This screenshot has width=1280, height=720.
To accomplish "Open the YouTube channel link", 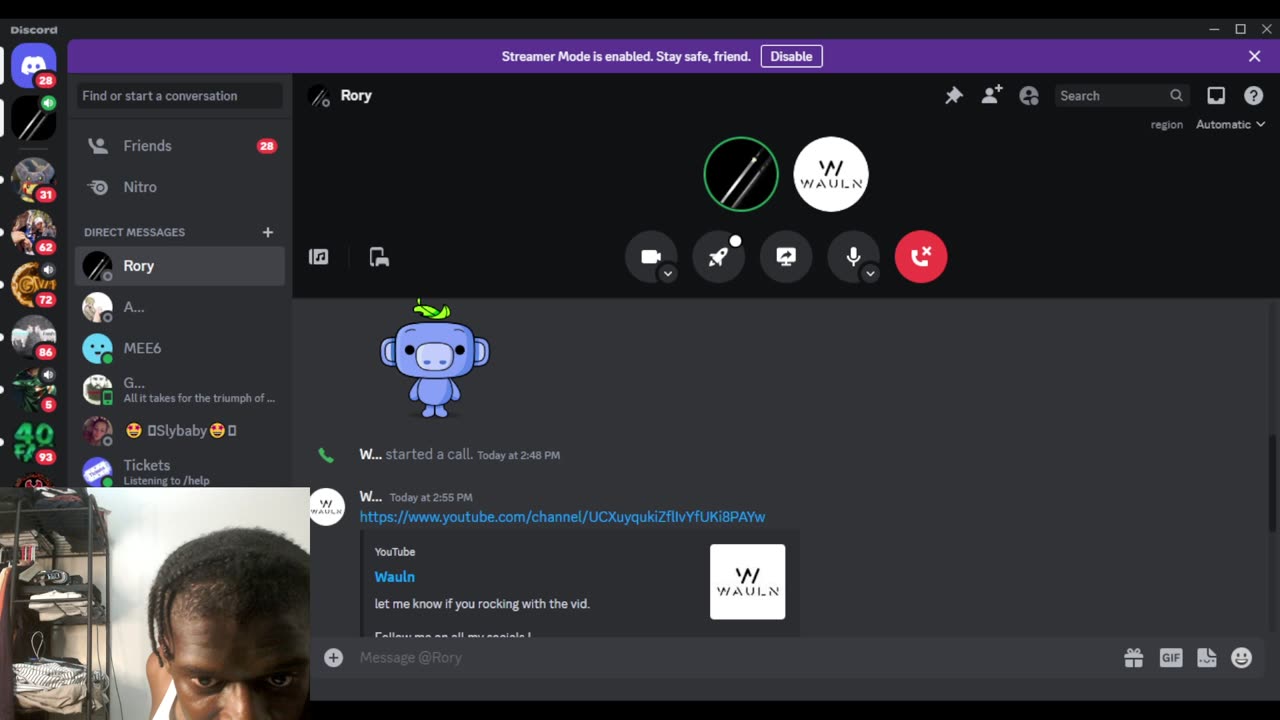I will point(562,517).
